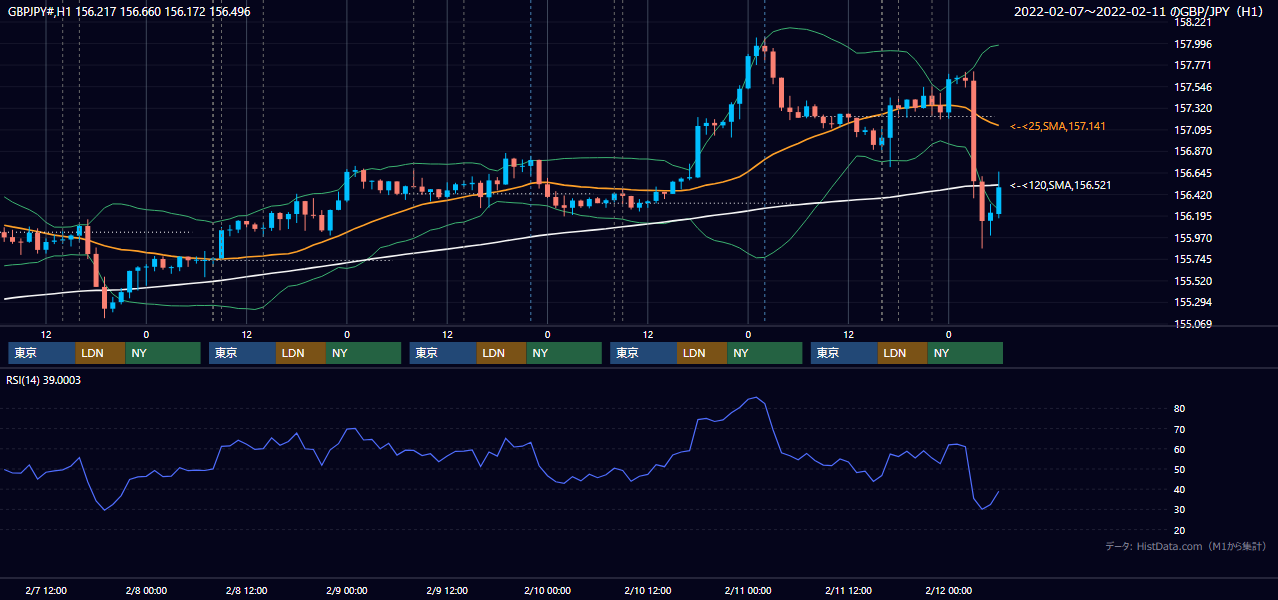The height and width of the screenshot is (600, 1278).
Task: Click price axis value 156.420
Action: click(x=1193, y=195)
